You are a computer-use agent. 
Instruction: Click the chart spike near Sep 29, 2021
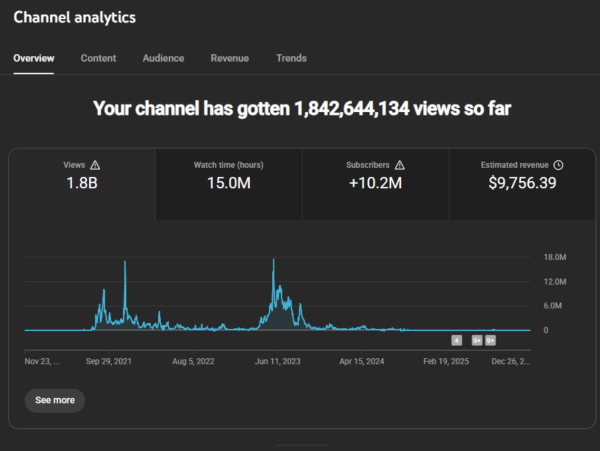point(125,264)
